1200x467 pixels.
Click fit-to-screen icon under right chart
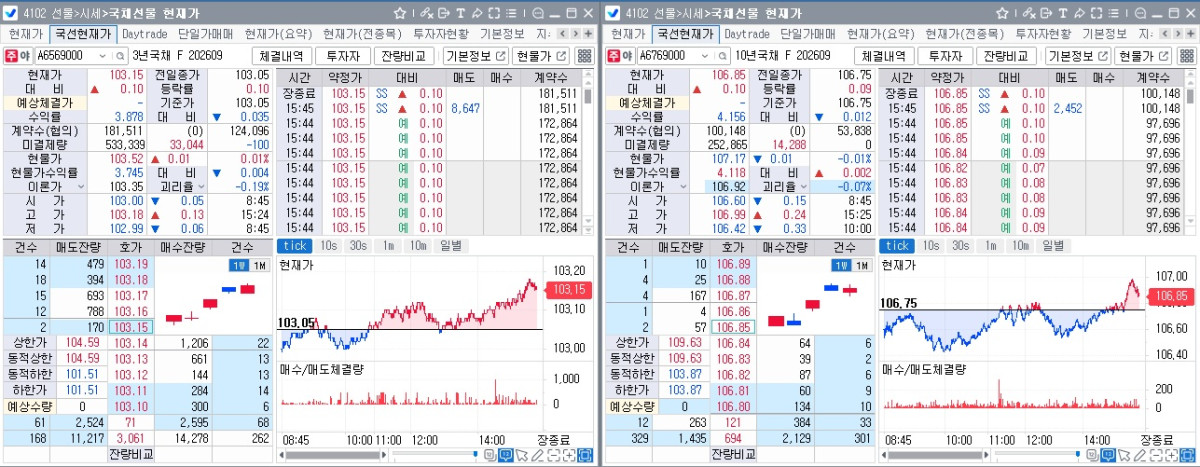pyautogui.click(x=1187, y=455)
